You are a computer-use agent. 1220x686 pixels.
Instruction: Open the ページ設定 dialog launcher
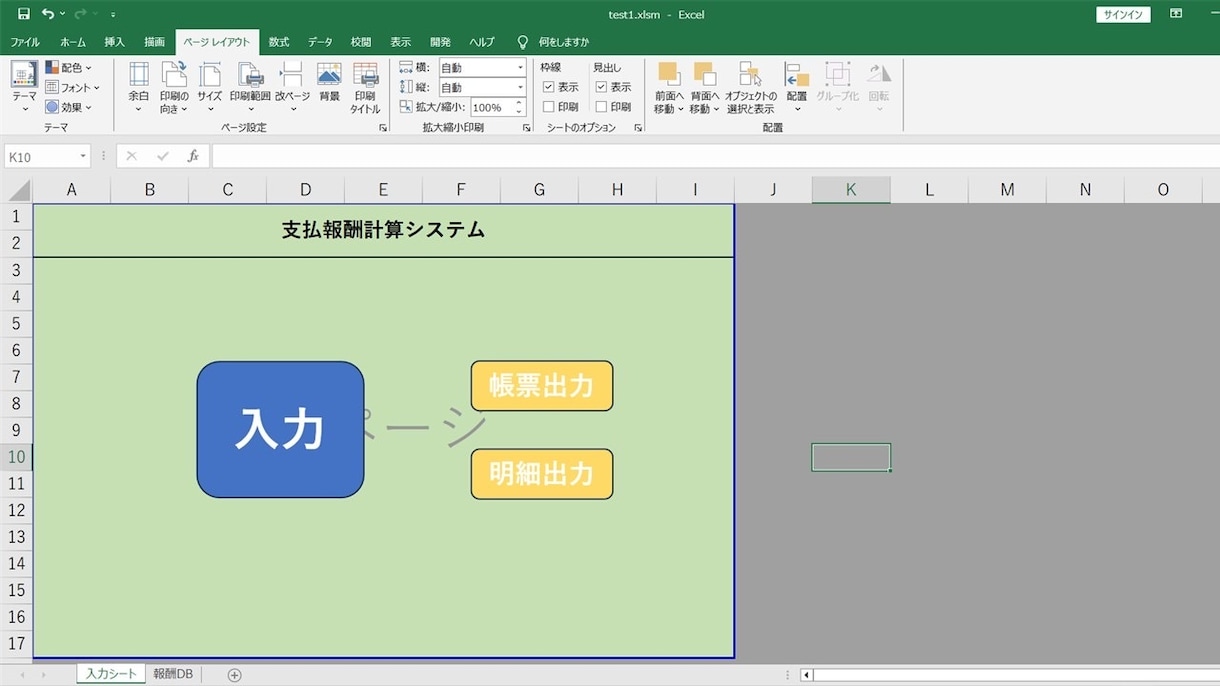pyautogui.click(x=383, y=128)
